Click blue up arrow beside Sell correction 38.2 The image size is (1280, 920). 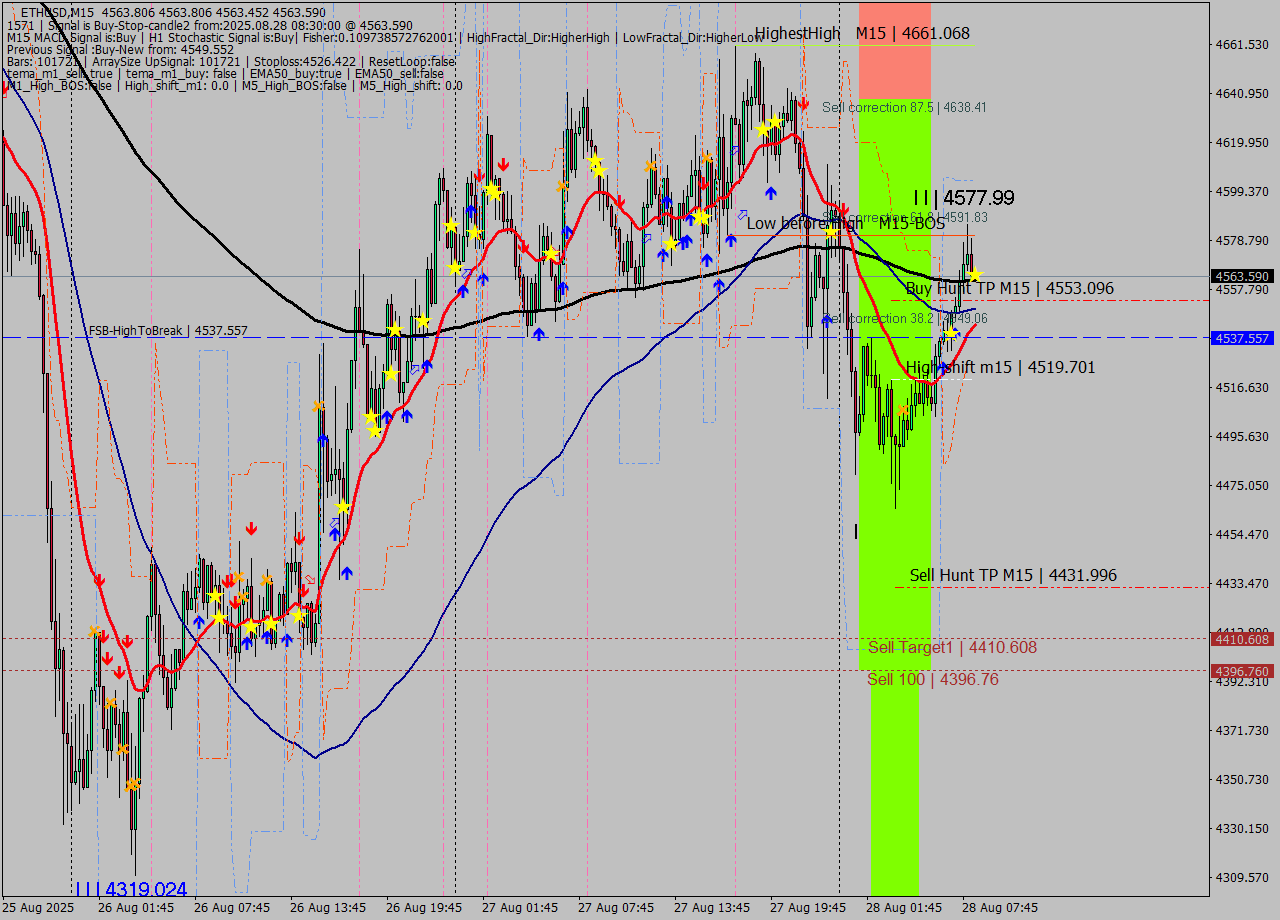click(827, 320)
